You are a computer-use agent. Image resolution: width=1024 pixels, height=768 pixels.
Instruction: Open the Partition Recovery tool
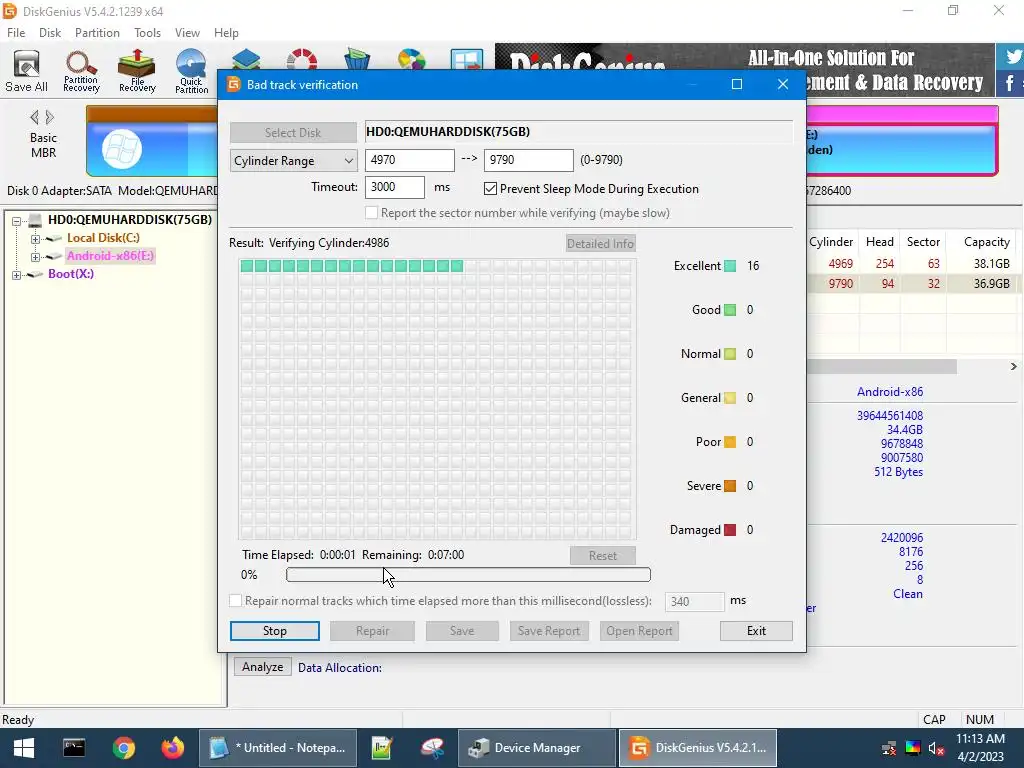tap(81, 71)
